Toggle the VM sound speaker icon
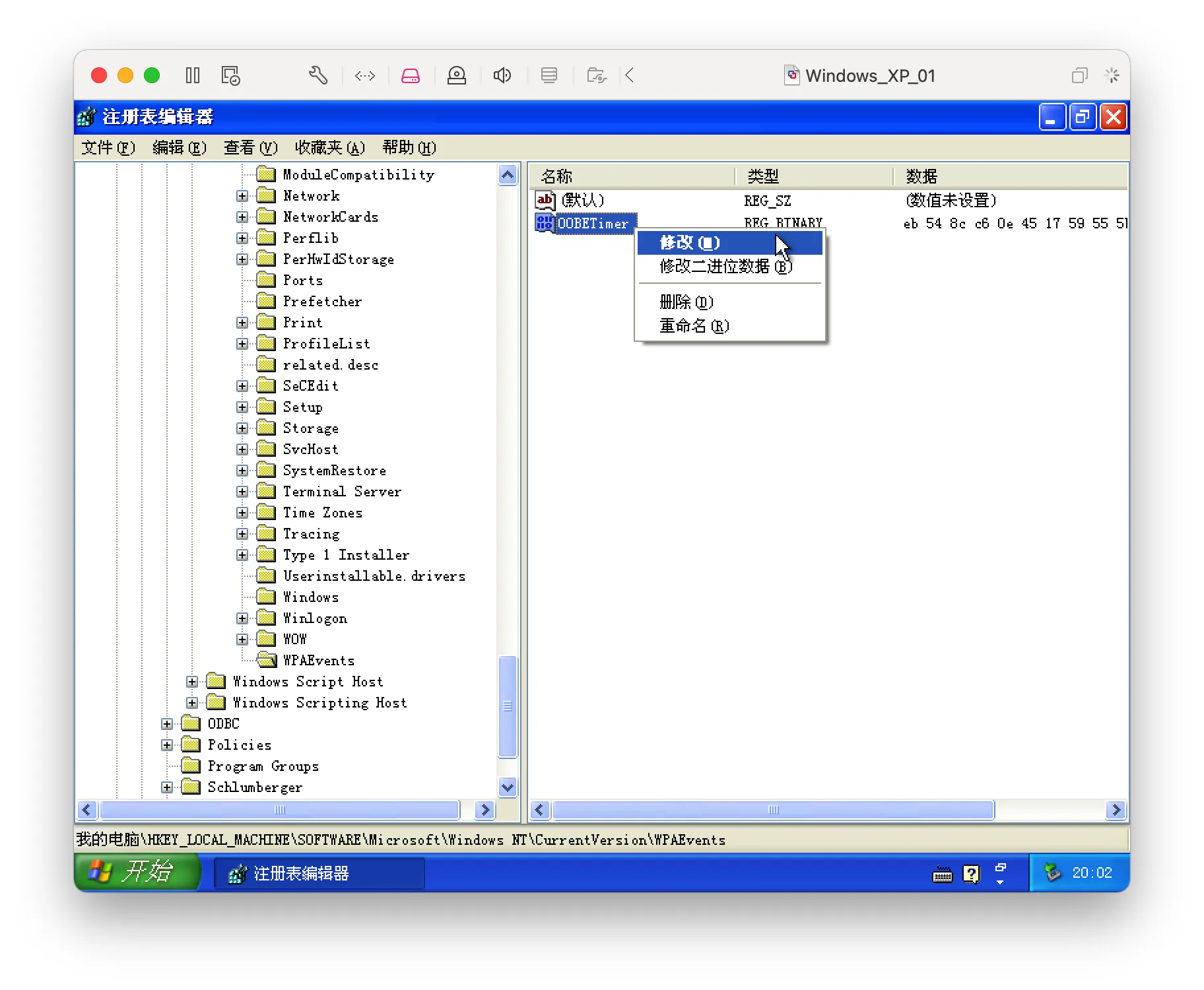The width and height of the screenshot is (1204, 990). (x=502, y=75)
